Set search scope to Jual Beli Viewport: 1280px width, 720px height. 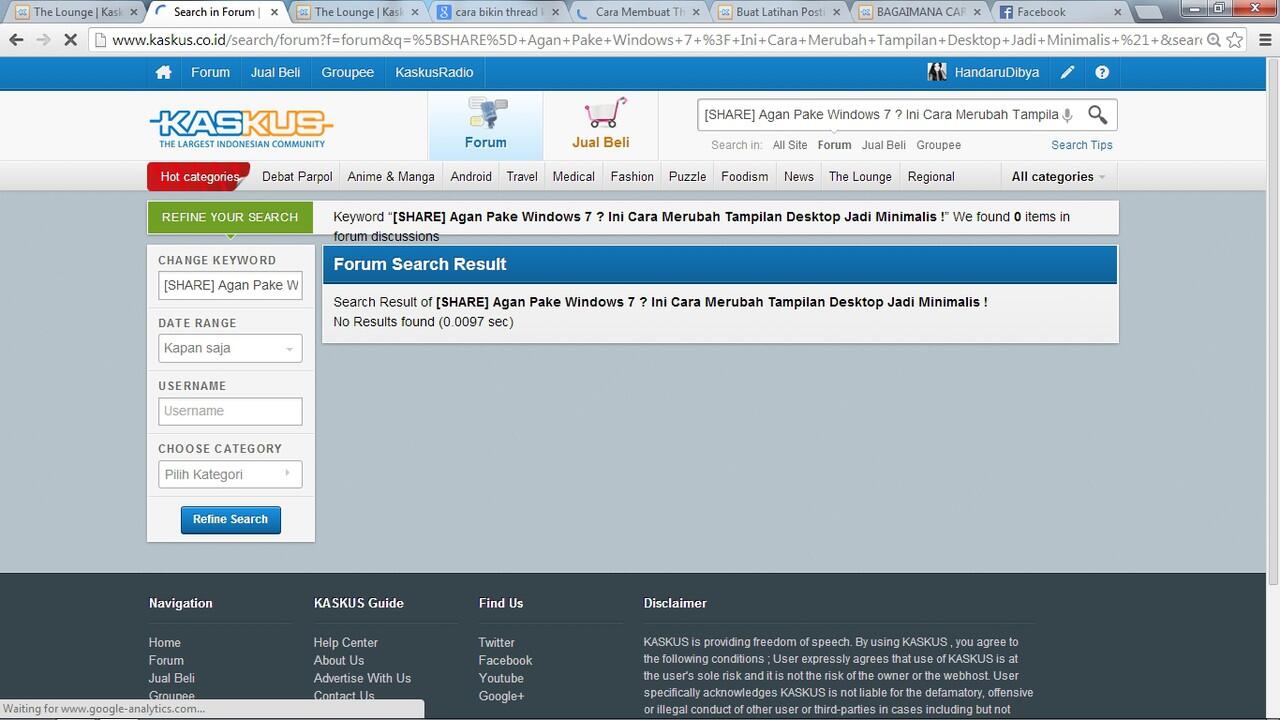[884, 145]
